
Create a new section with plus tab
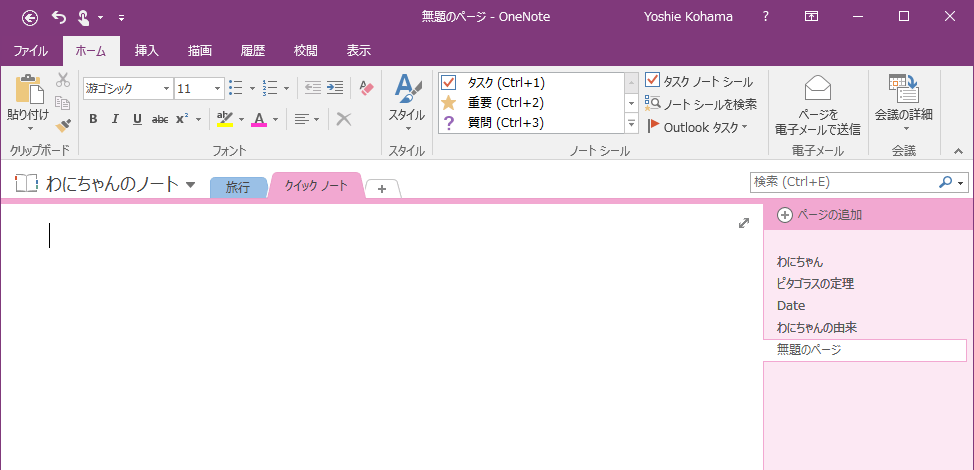[382, 189]
